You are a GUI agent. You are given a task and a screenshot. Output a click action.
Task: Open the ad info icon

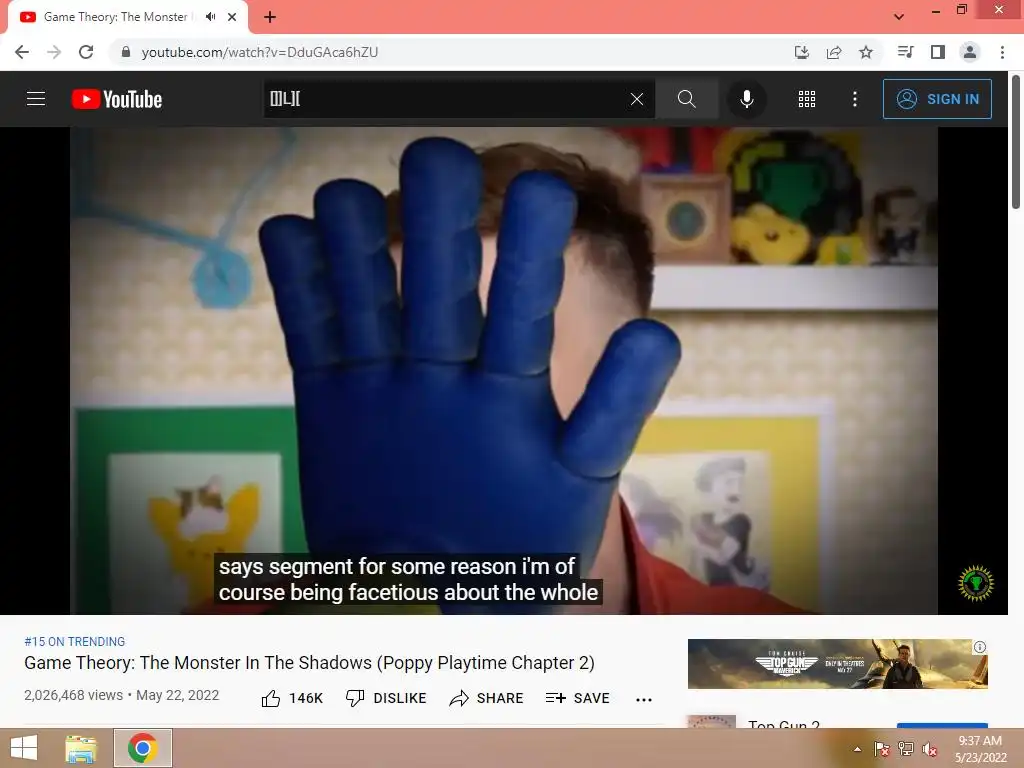[x=980, y=647]
